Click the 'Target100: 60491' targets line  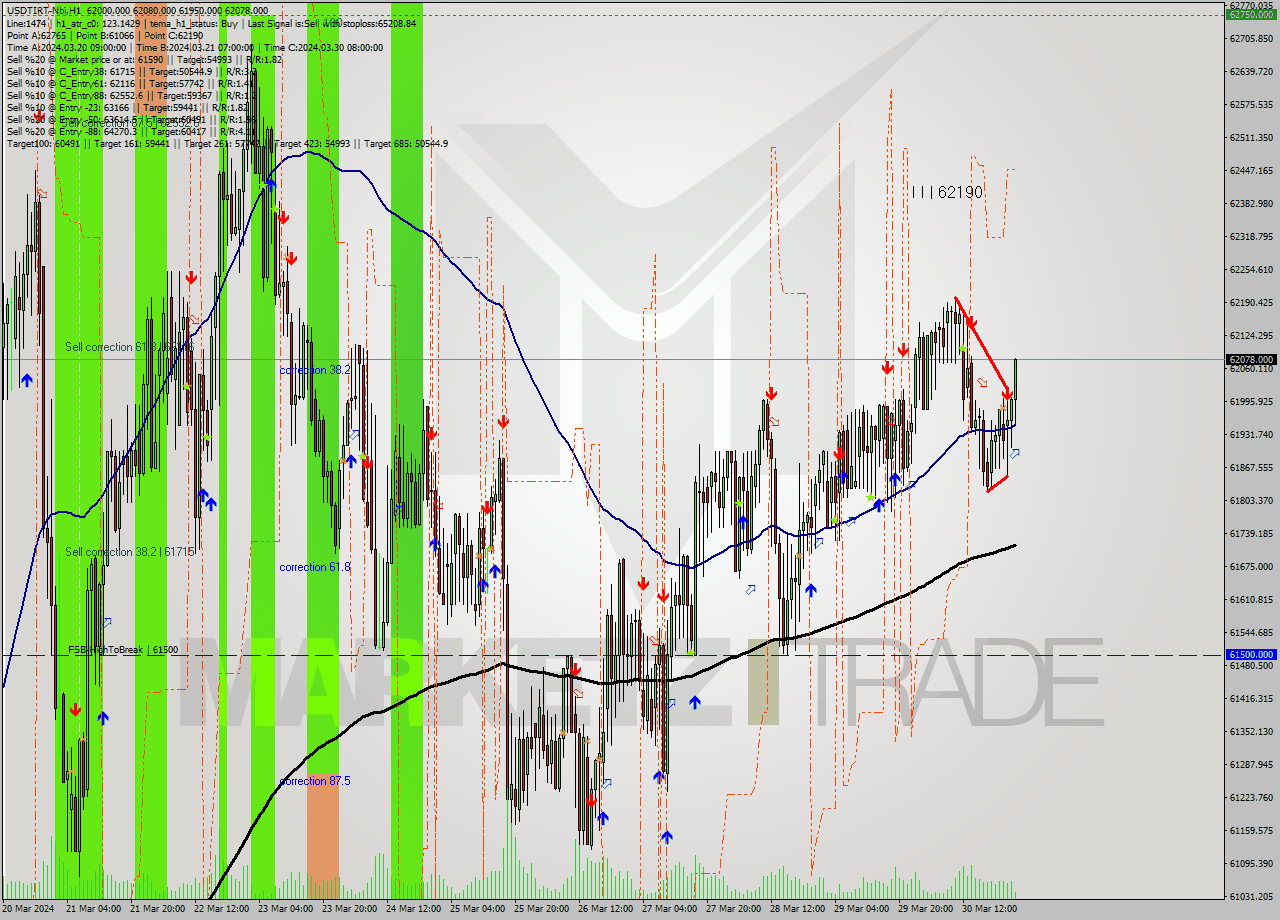[227, 143]
